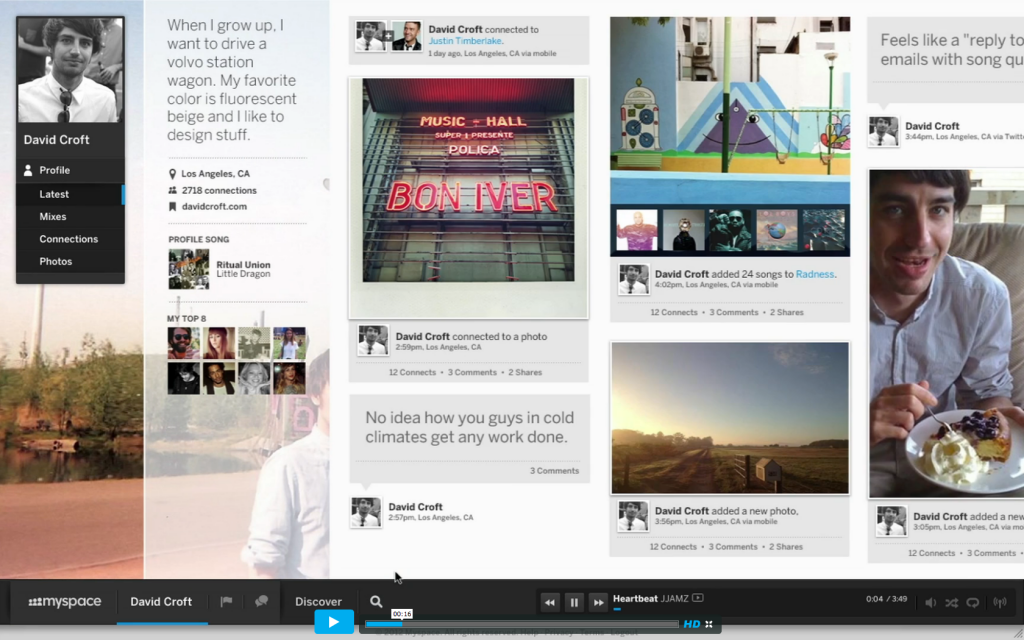
Task: Click David Croft's avatar on photo connection post
Action: click(373, 340)
